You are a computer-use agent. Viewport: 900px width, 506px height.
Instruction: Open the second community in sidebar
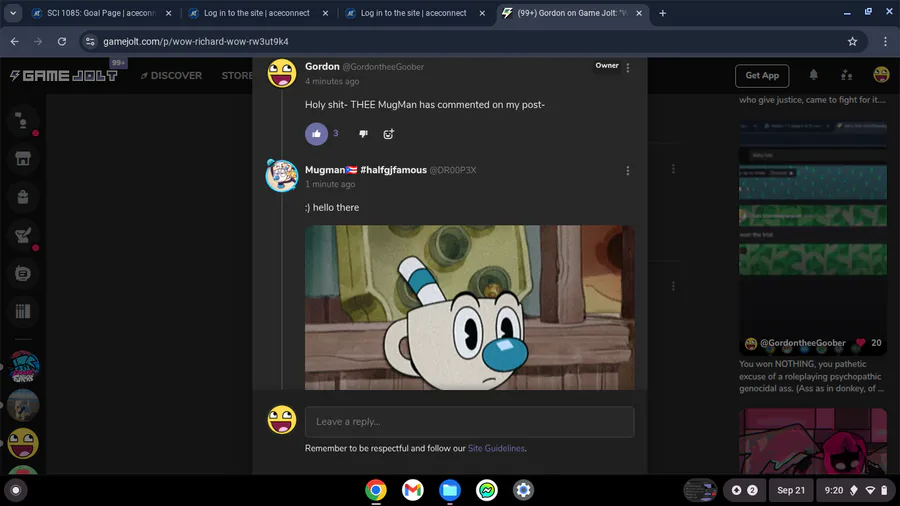click(23, 405)
